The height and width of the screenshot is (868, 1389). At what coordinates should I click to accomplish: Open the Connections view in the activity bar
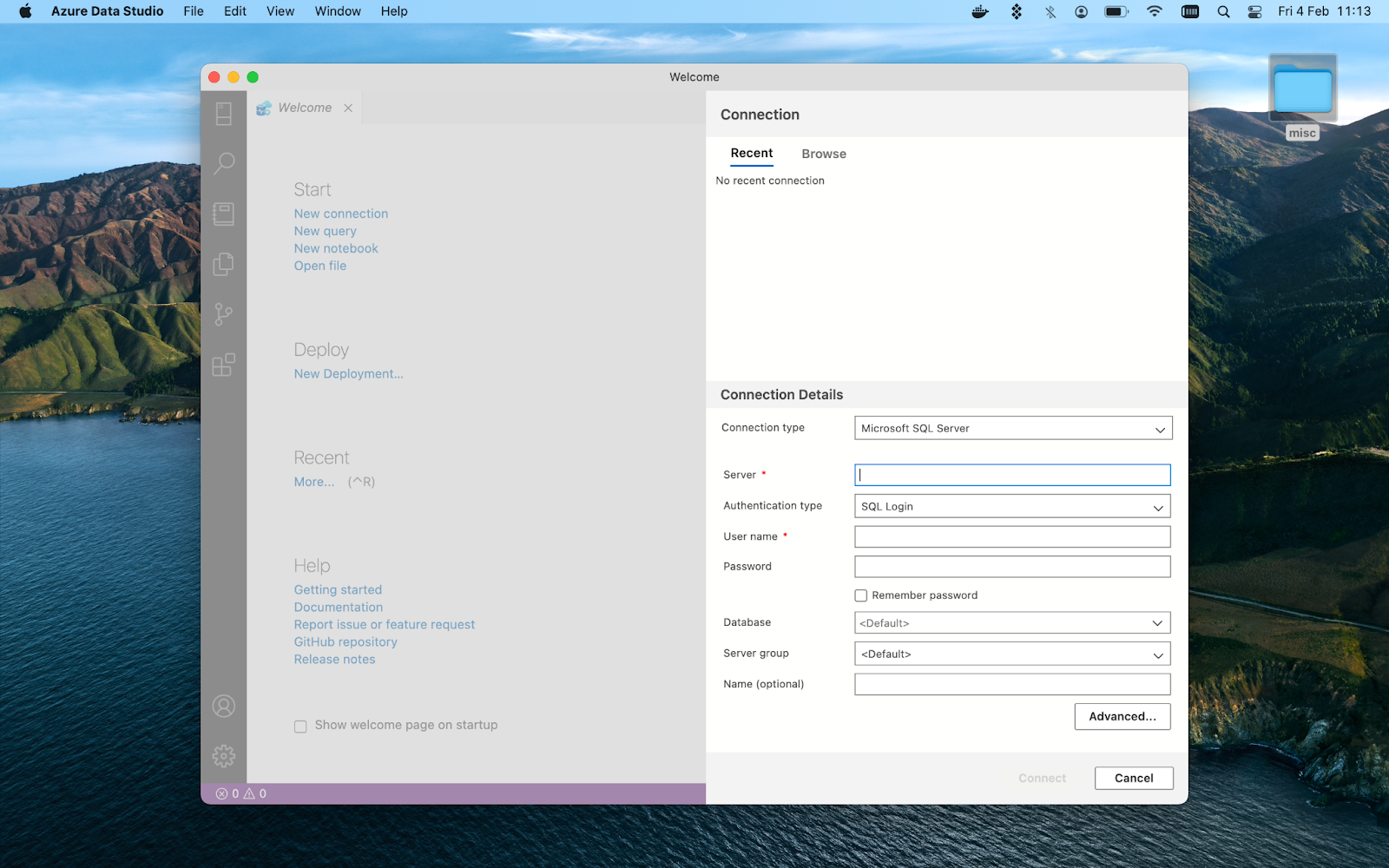click(224, 113)
